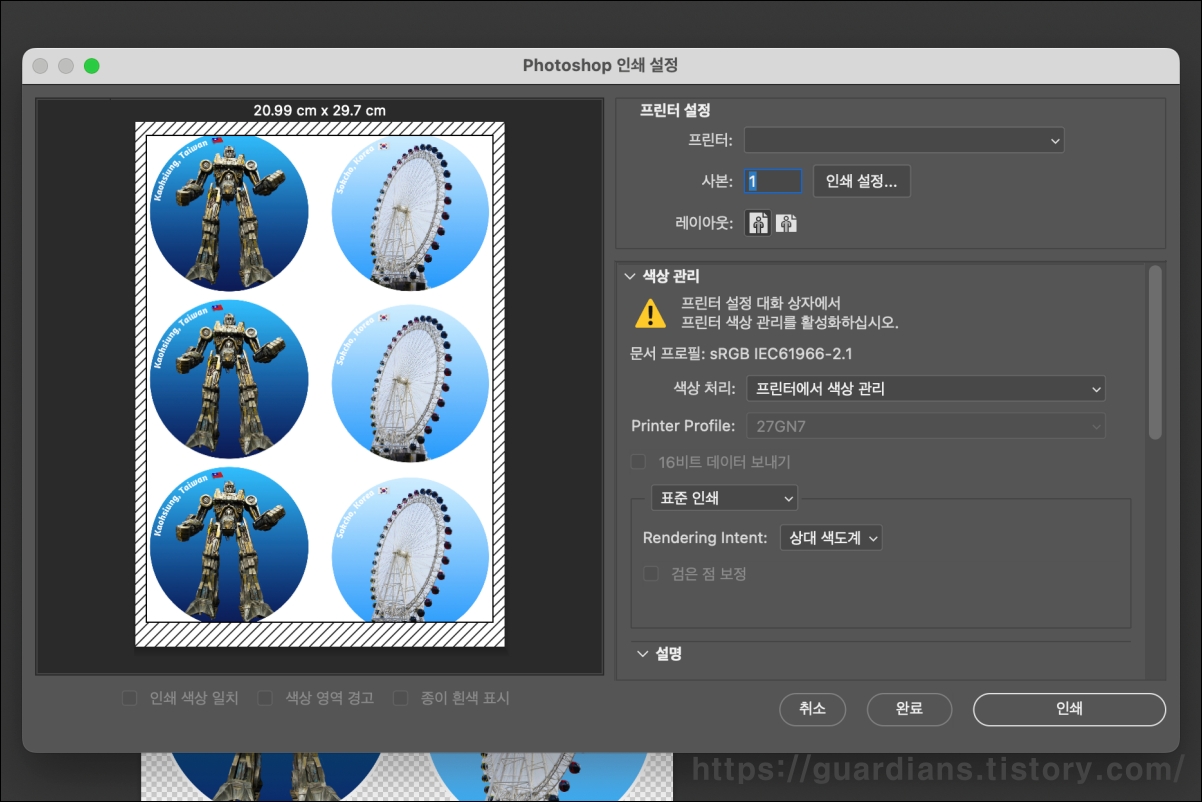This screenshot has height=802, width=1202.
Task: Click the 취소 button
Action: coord(812,709)
